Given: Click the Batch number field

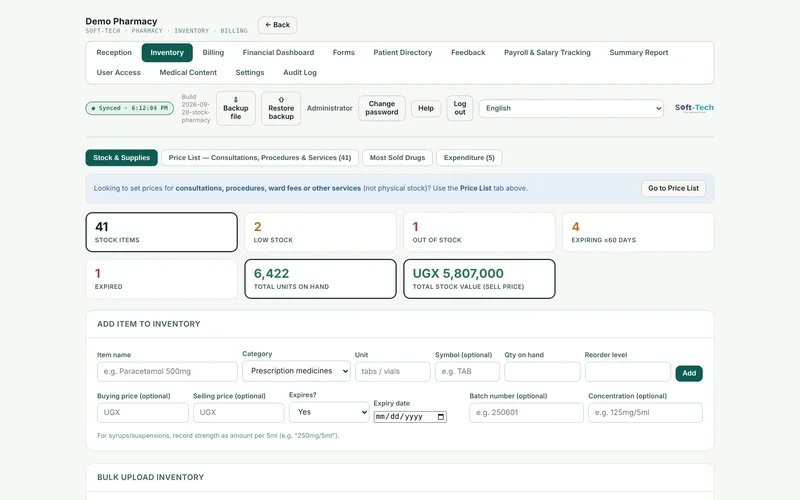Looking at the screenshot, I should (x=526, y=412).
